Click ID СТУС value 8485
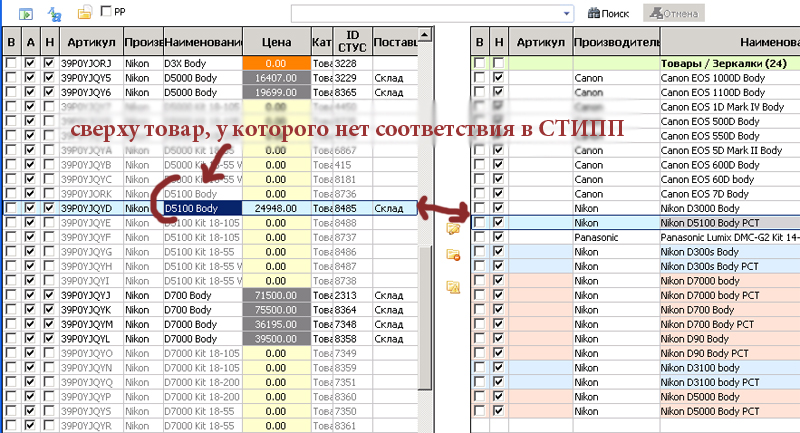The image size is (800, 433). (352, 208)
